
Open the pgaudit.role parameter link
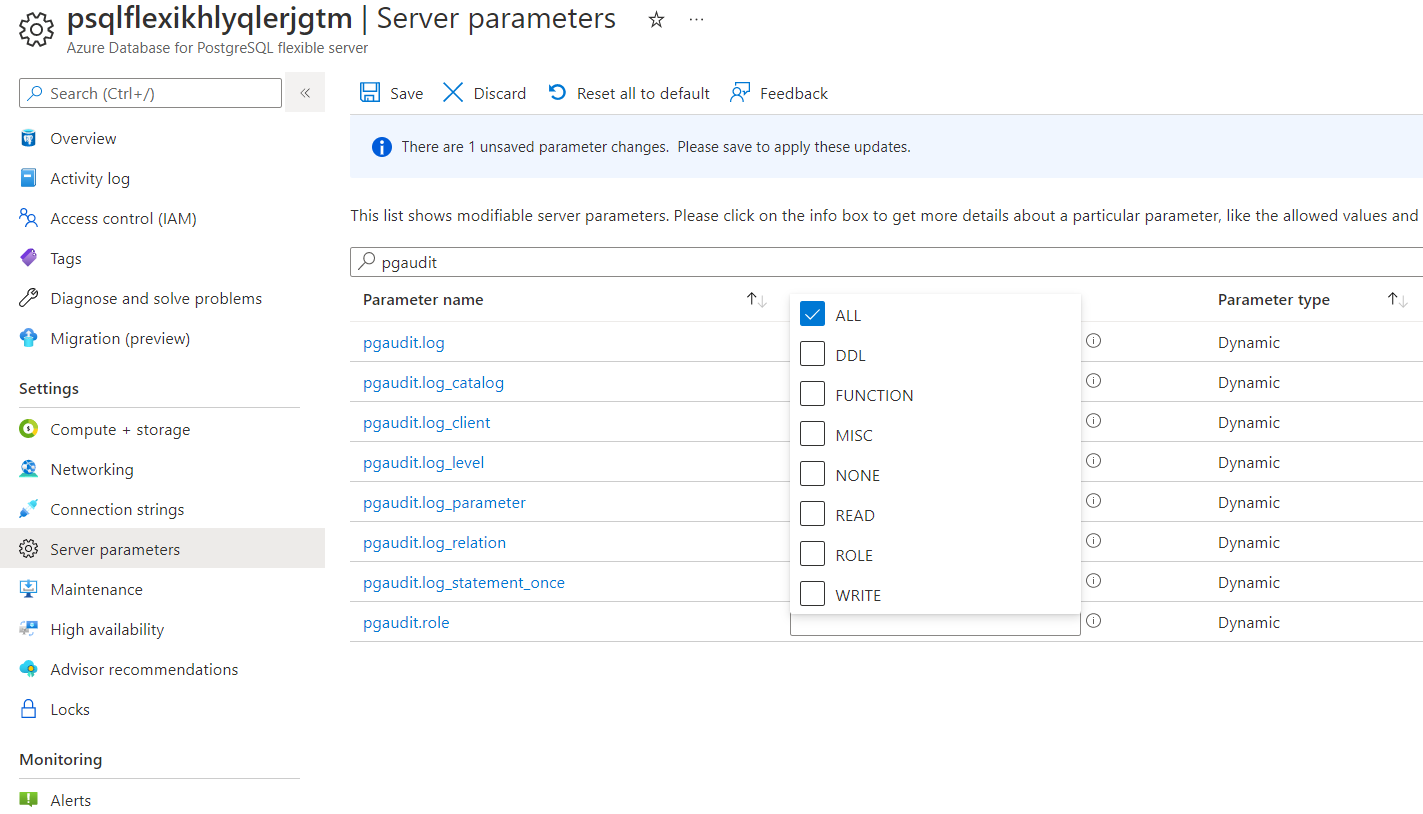[x=406, y=622]
